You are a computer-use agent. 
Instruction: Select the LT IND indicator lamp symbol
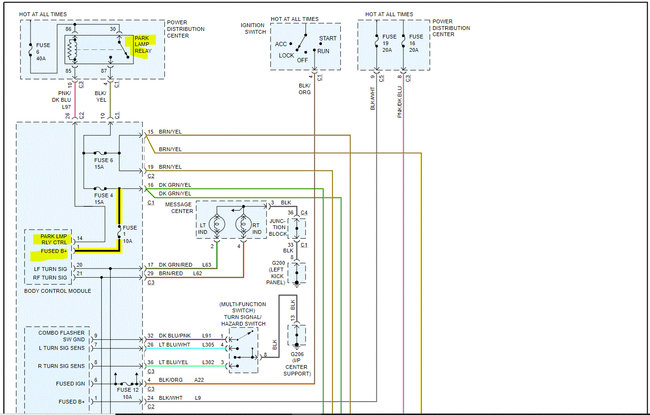point(217,224)
